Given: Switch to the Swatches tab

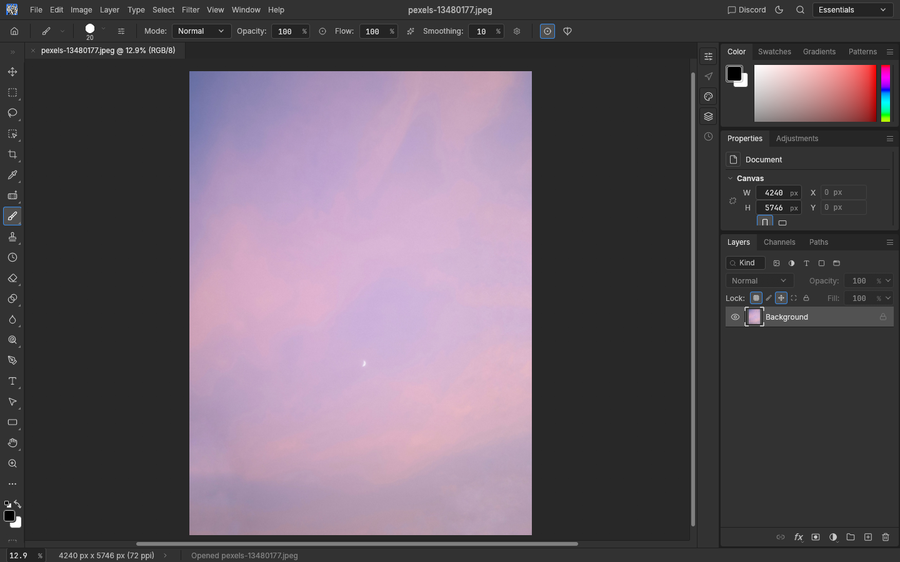Looking at the screenshot, I should click(x=774, y=52).
